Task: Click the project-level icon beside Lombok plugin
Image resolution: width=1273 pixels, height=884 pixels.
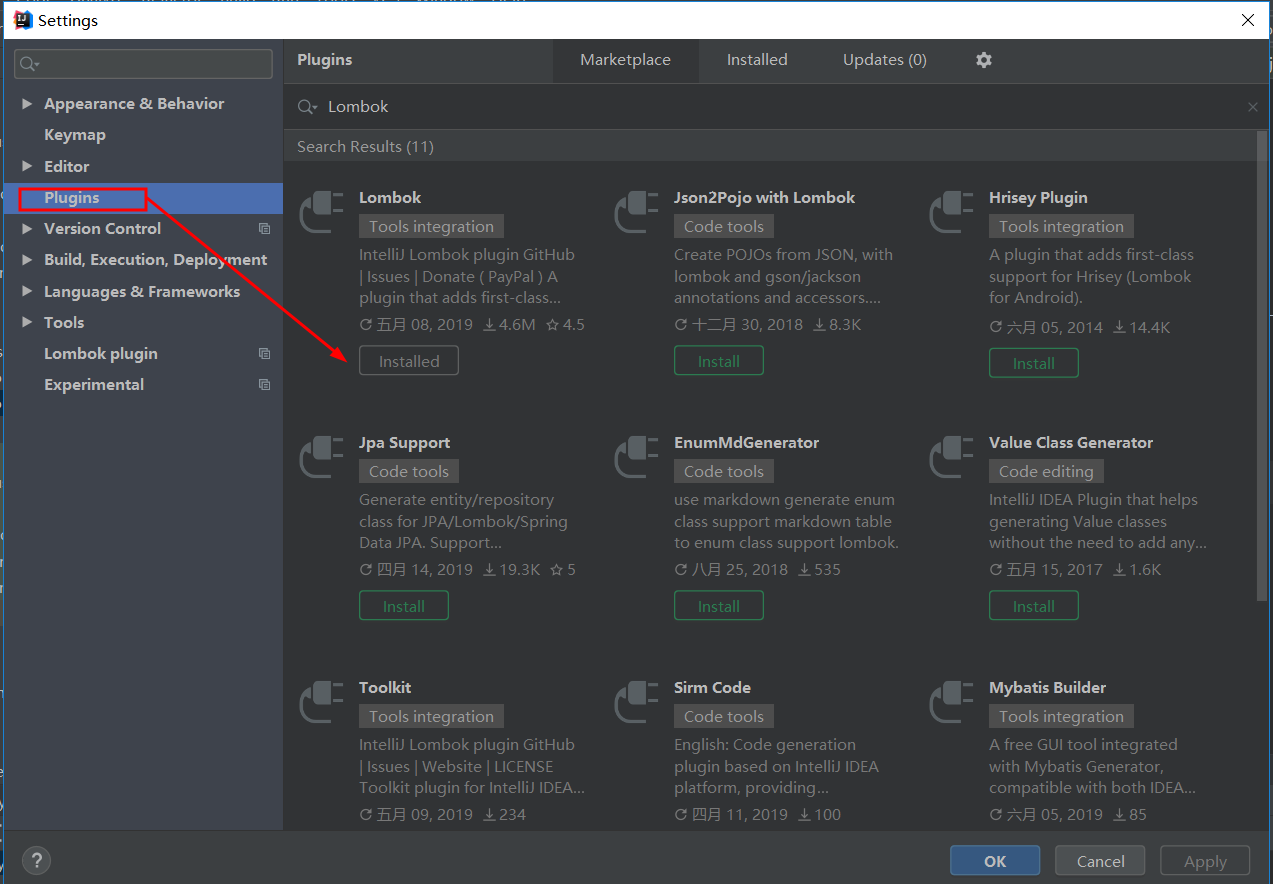Action: [x=264, y=354]
